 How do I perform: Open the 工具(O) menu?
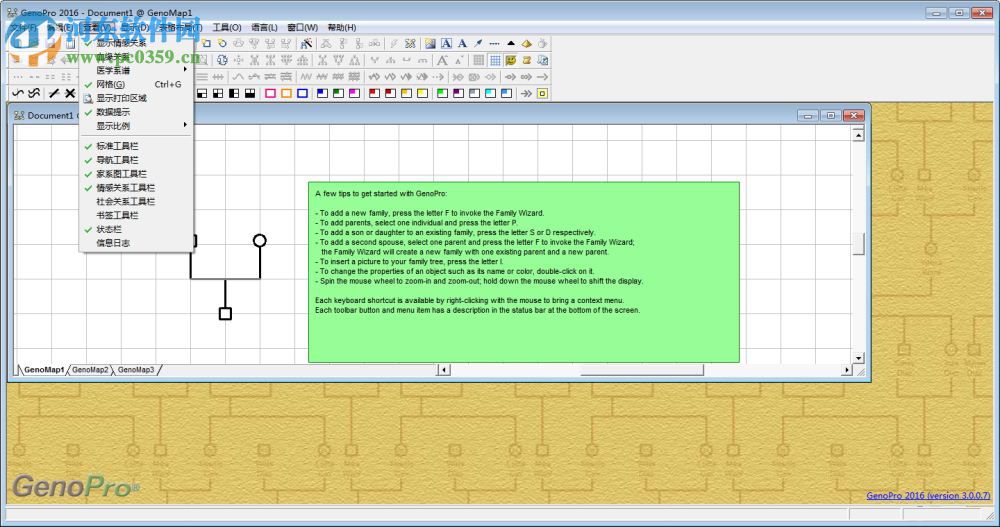pos(227,27)
